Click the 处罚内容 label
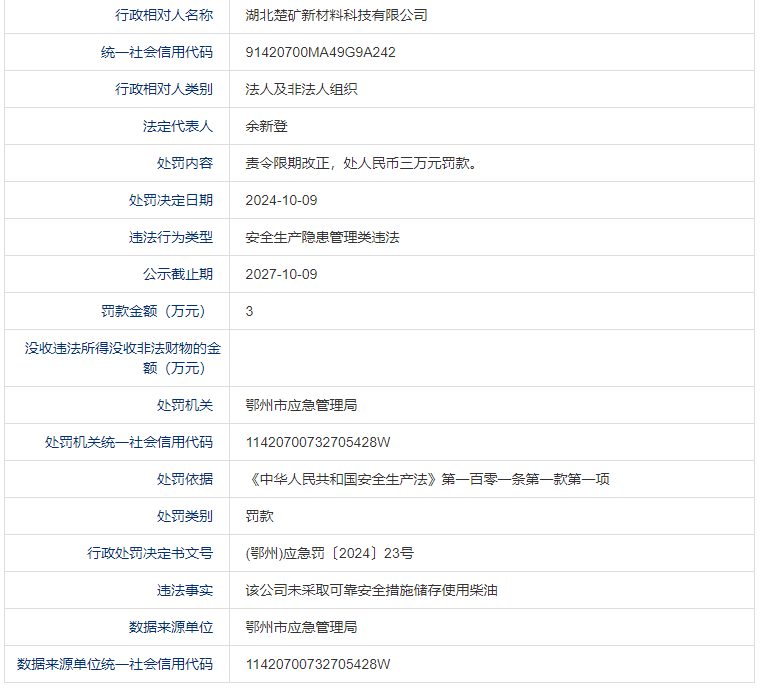The image size is (768, 689). click(x=185, y=163)
